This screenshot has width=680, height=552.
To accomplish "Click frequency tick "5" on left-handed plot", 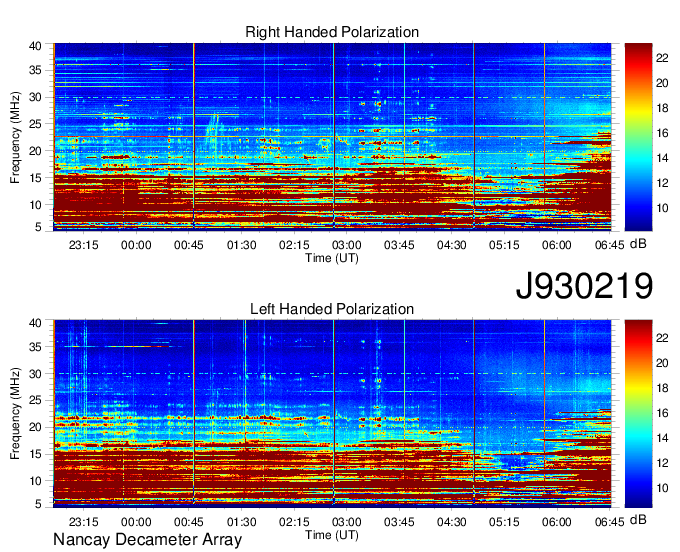I will 39,504.
